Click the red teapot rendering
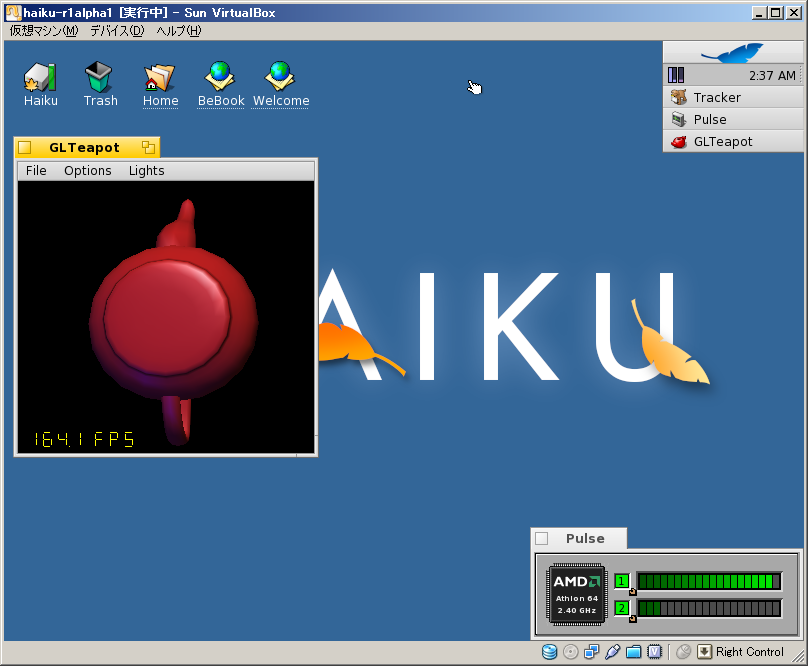Screen dimensions: 808x666 [173, 322]
